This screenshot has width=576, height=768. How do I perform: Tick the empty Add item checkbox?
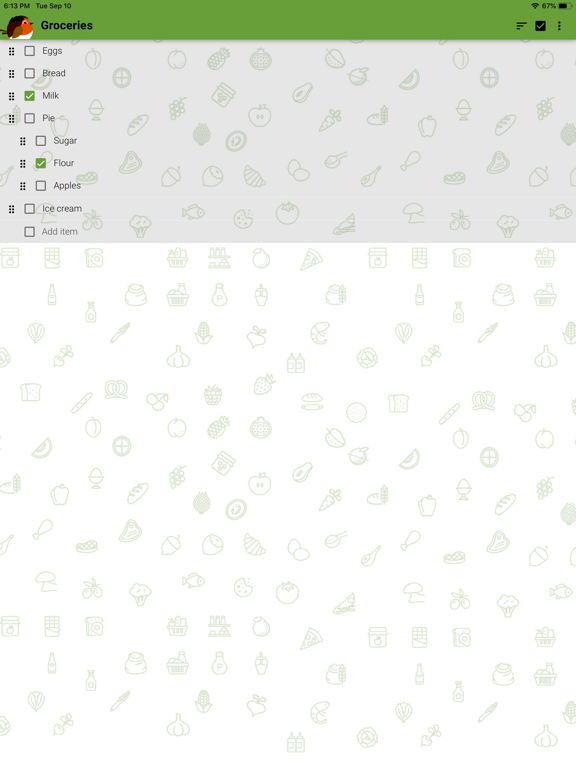29,232
